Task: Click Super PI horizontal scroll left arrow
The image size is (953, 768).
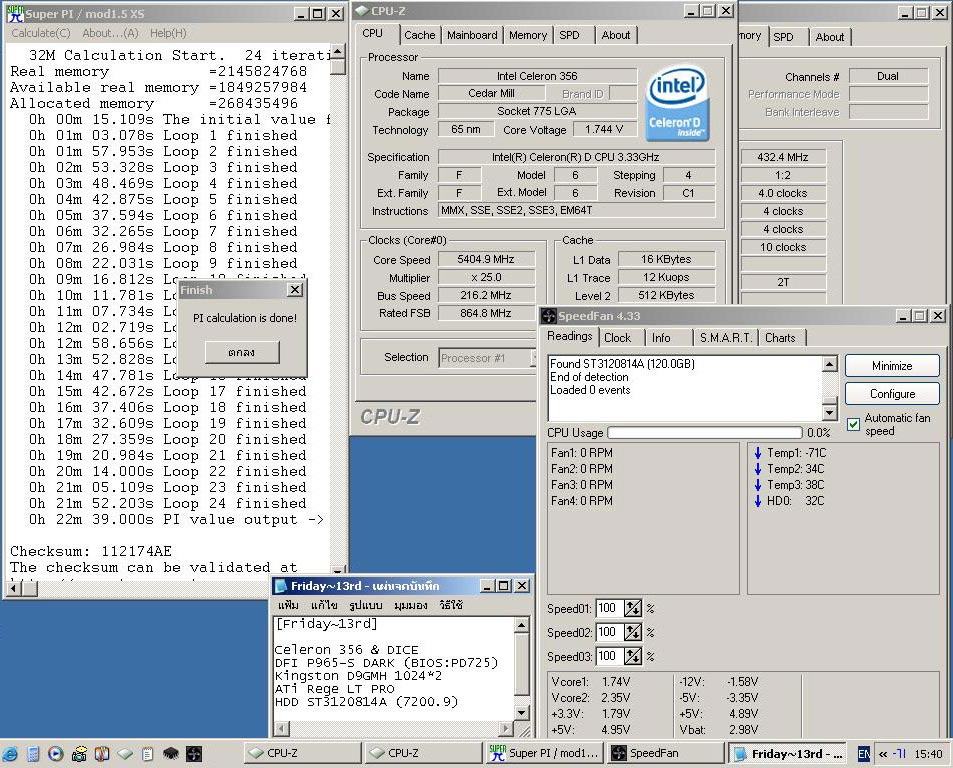Action: [13, 588]
